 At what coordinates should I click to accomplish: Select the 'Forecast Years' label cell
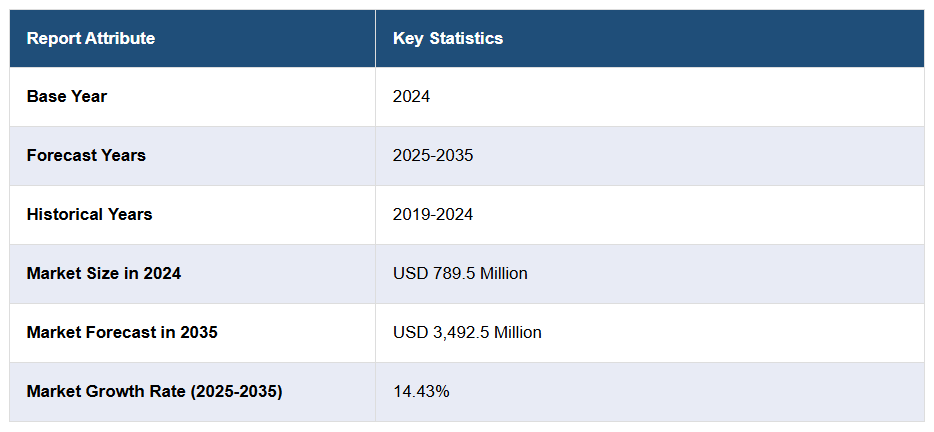86,156
